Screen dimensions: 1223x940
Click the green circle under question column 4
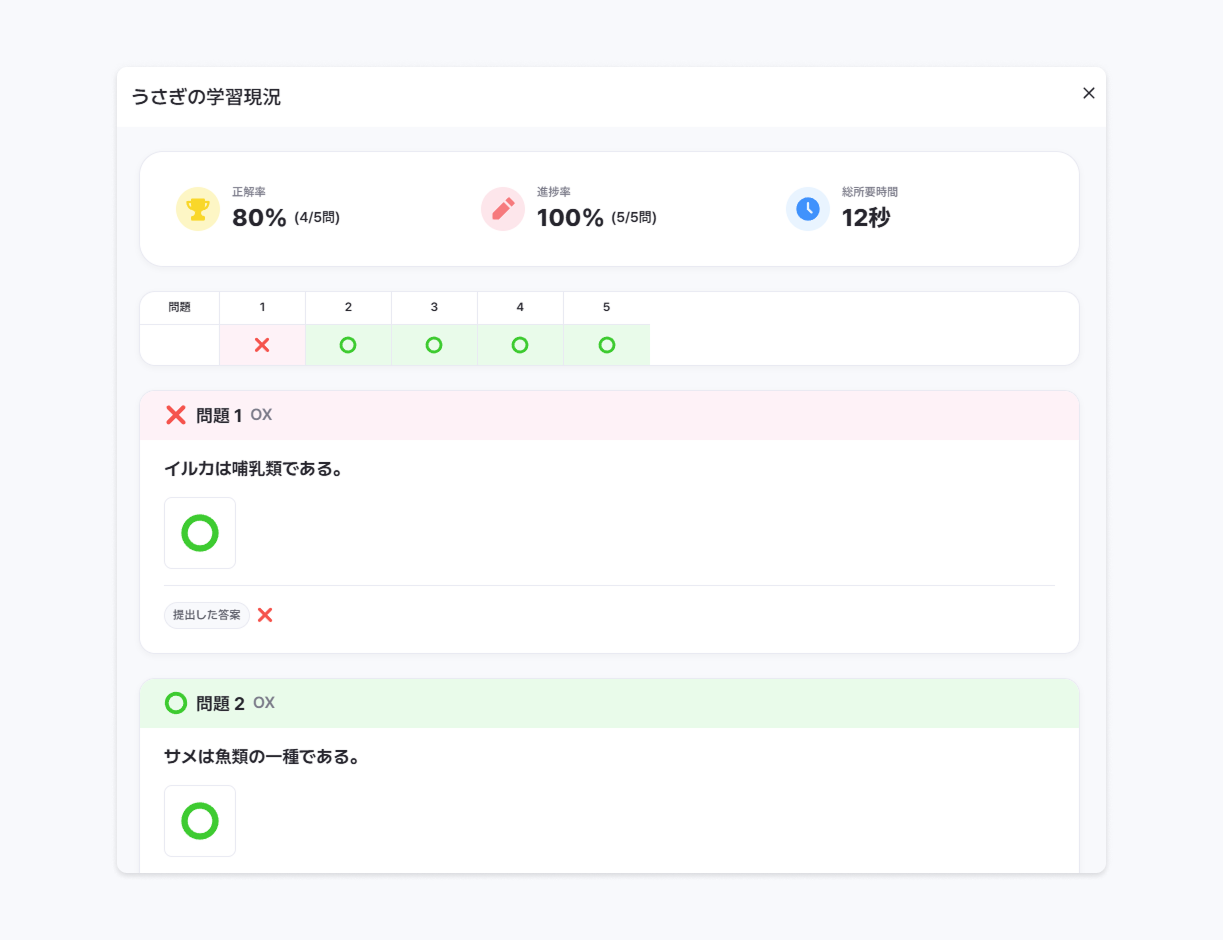(x=520, y=345)
